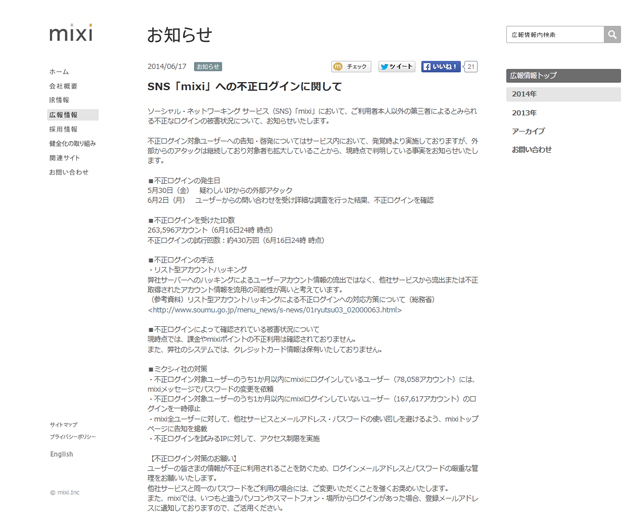Open 会社概要 in the left menu
Image resolution: width=640 pixels, height=514 pixels.
click(63, 86)
